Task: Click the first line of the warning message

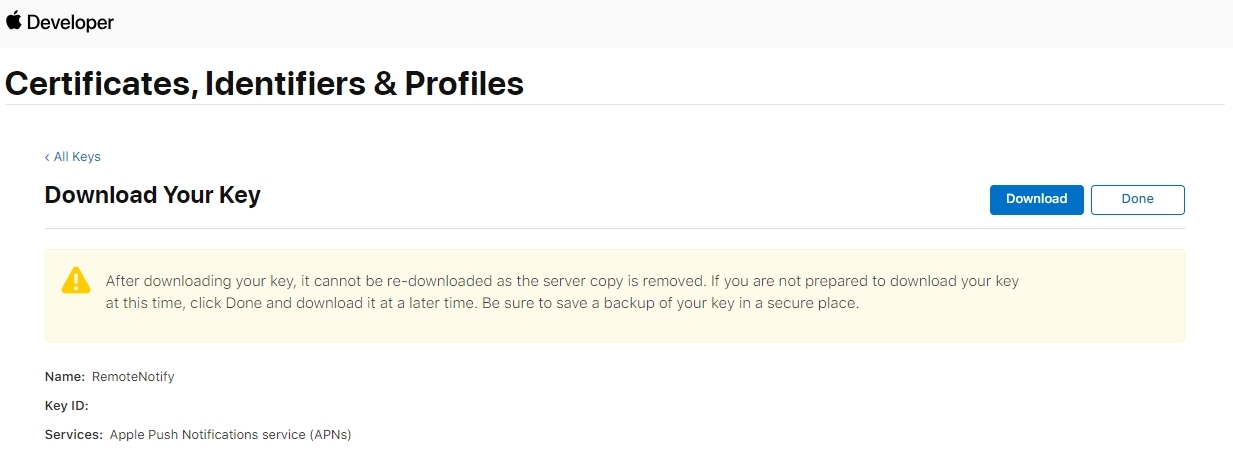Action: (562, 281)
